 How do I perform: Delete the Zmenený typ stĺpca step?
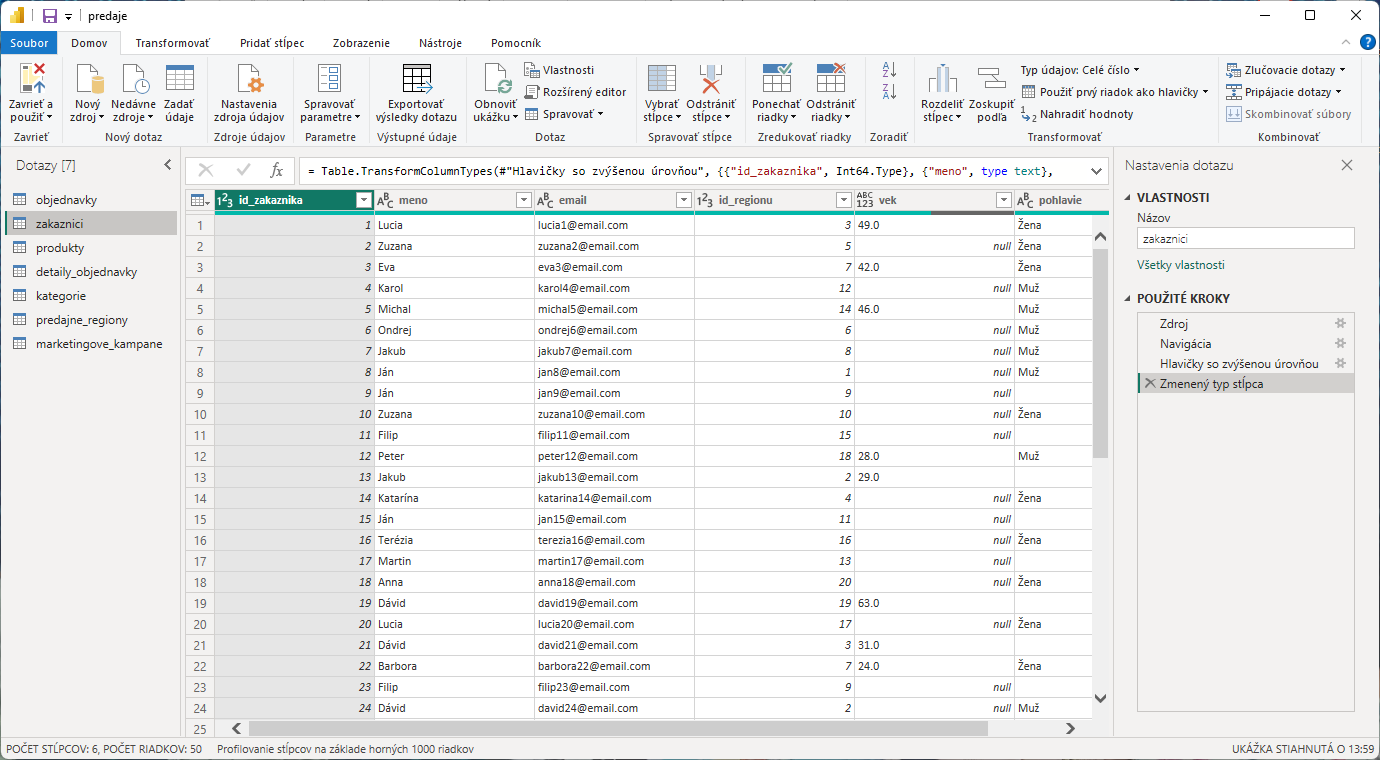point(1150,383)
